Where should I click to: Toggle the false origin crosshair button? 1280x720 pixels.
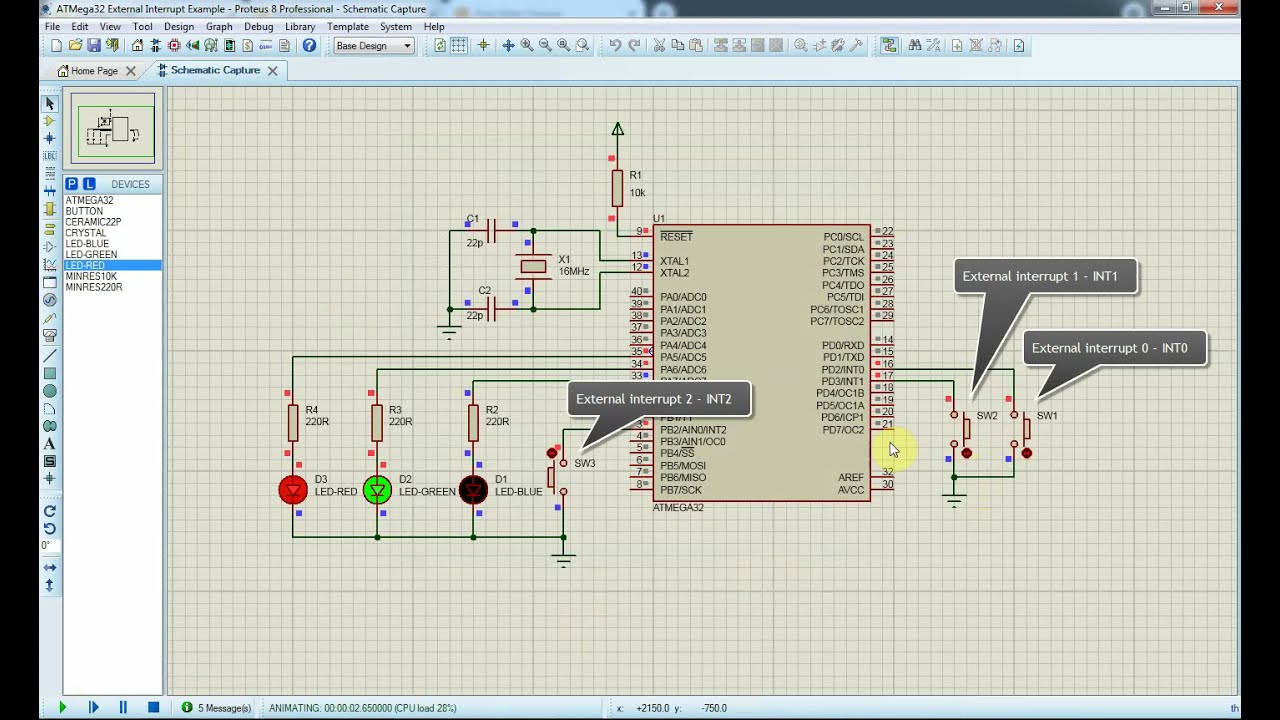(x=484, y=46)
